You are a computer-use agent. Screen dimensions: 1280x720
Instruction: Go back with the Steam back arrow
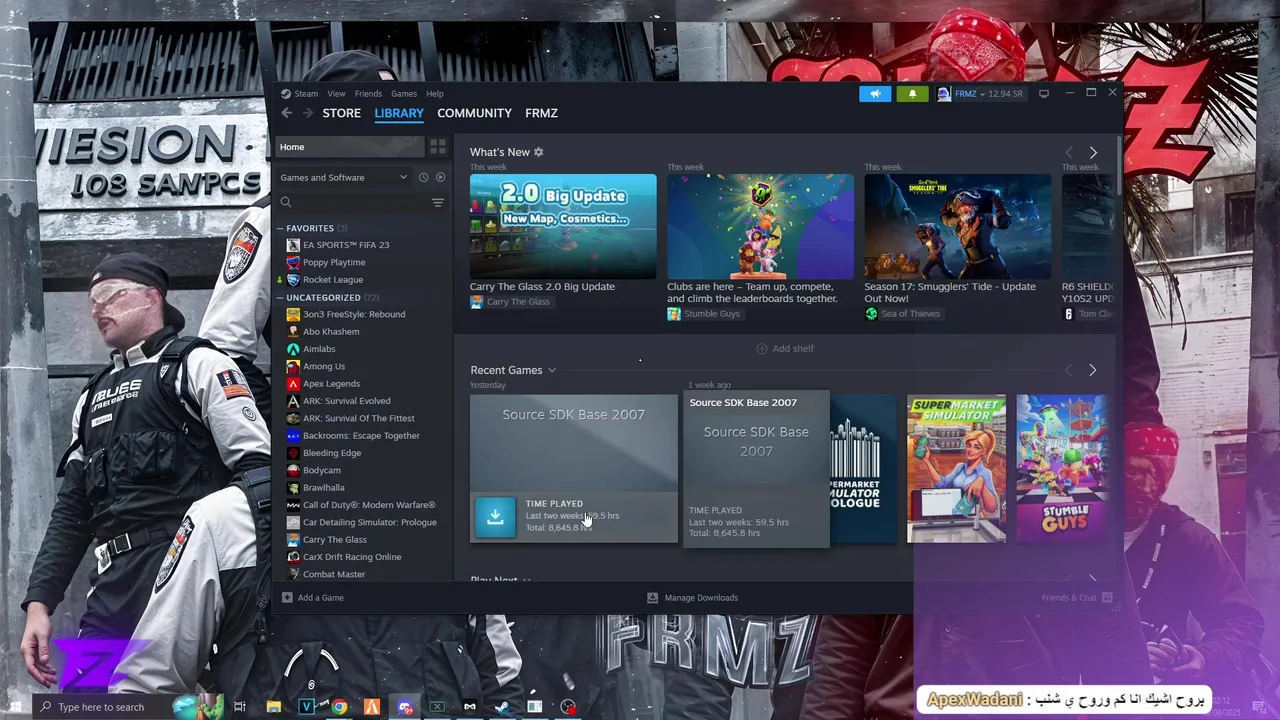click(287, 113)
